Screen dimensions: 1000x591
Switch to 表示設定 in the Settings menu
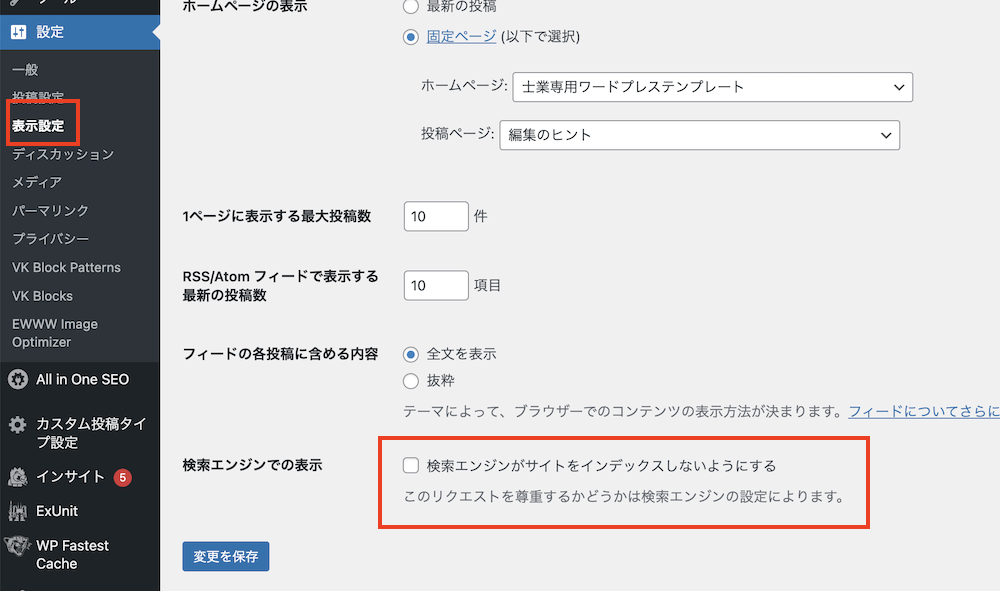37,124
